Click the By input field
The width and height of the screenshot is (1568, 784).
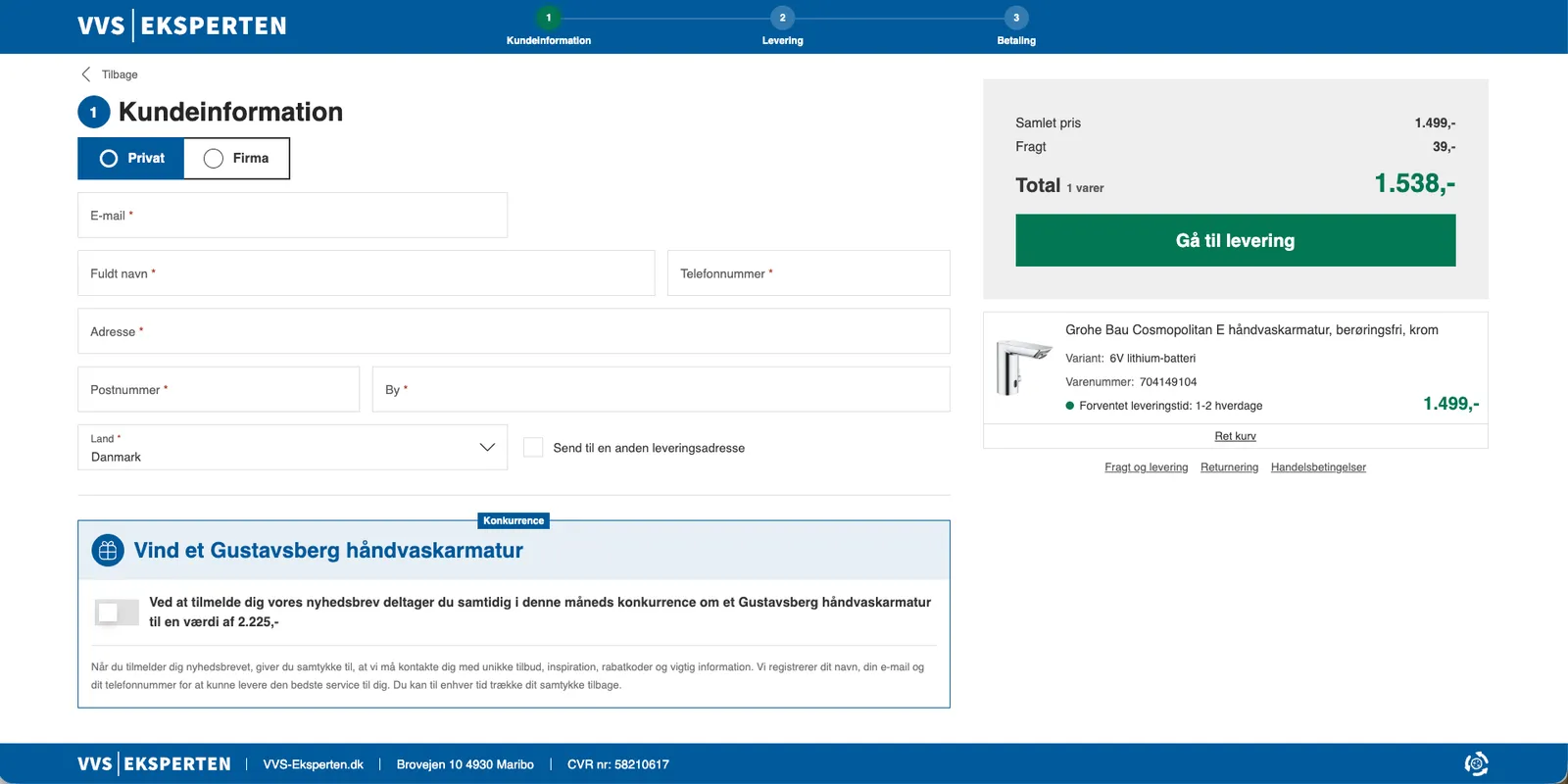pos(661,389)
